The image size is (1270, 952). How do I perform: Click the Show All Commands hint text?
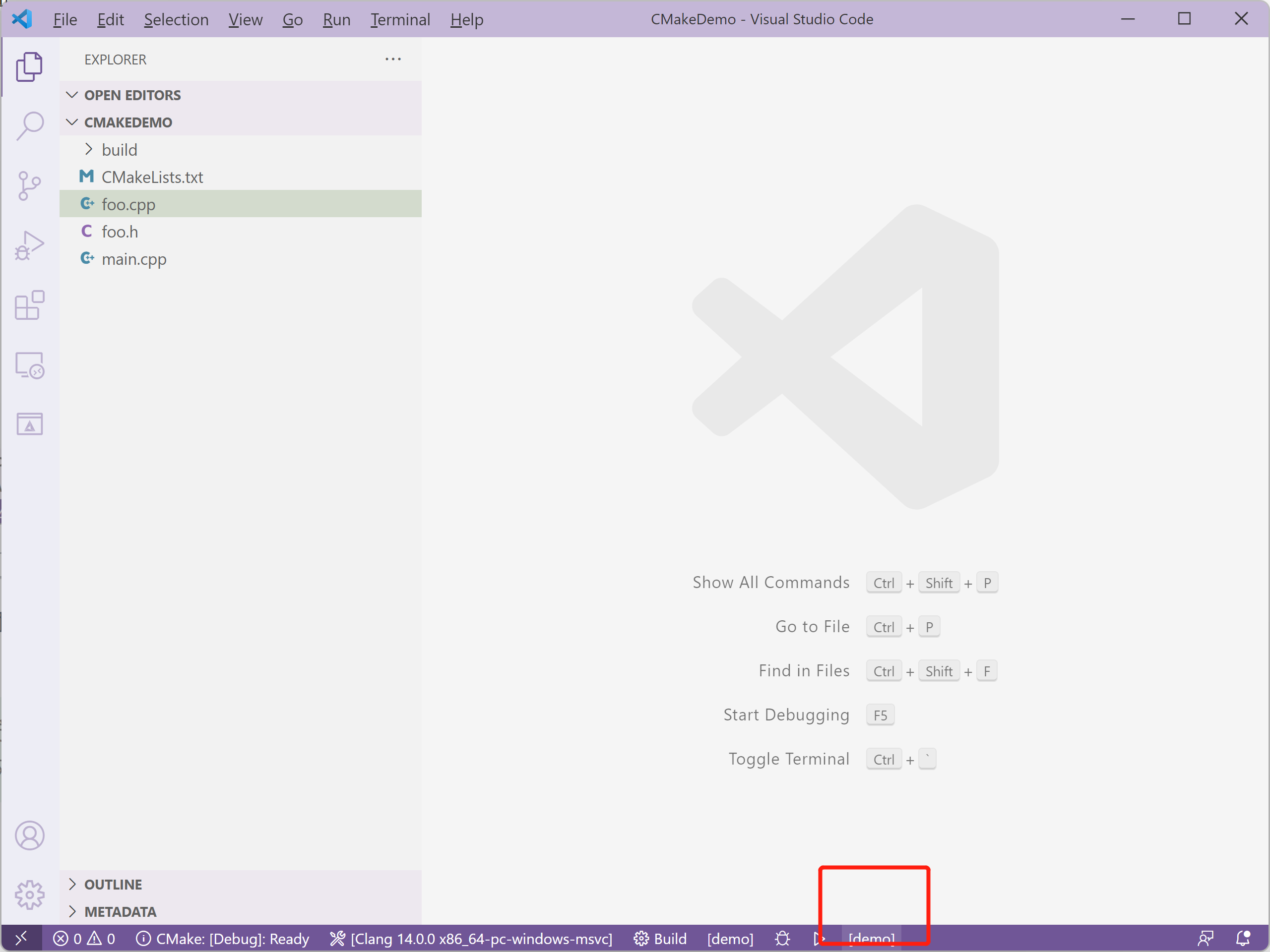[770, 583]
